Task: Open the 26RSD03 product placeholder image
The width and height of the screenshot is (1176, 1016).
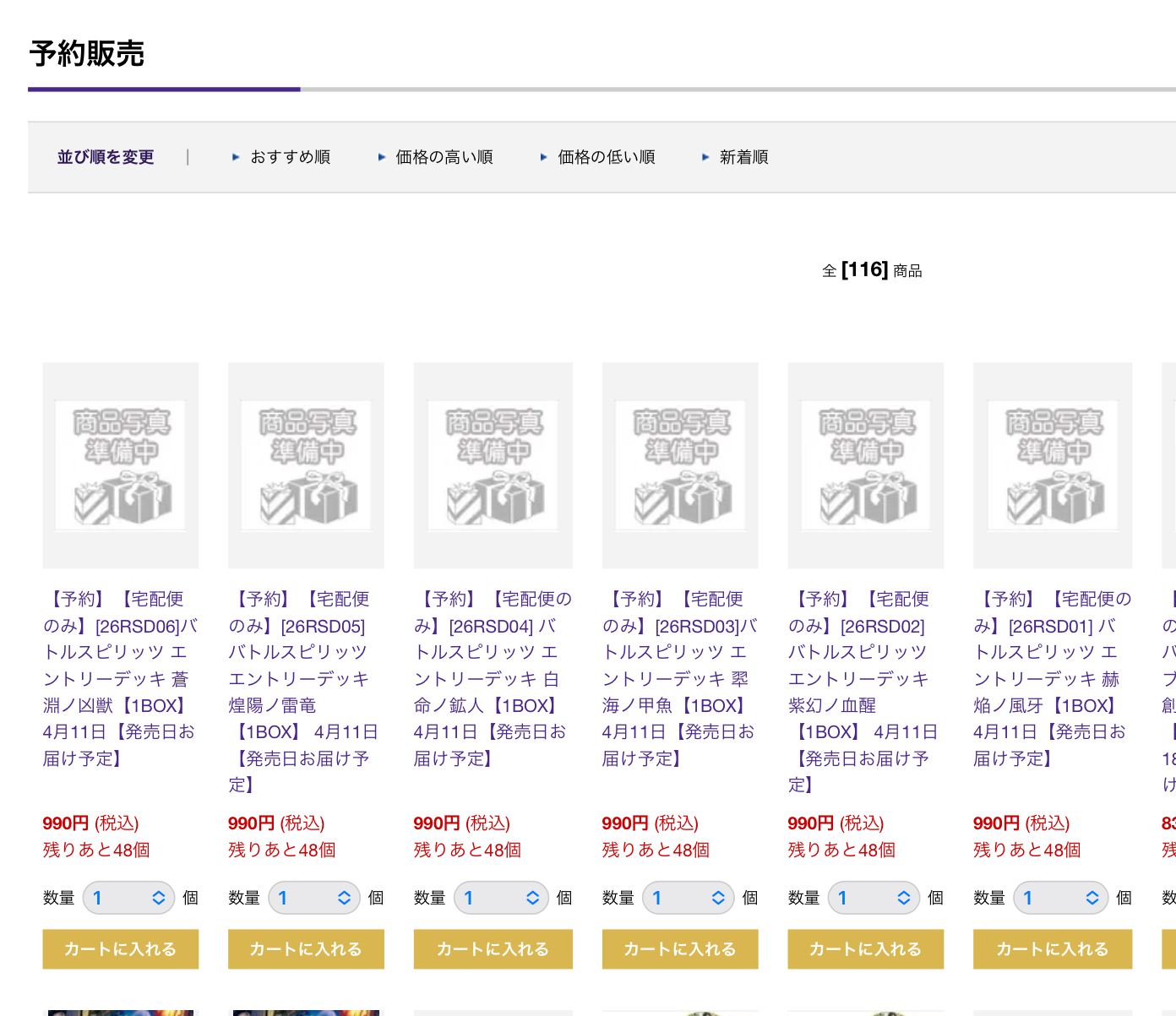Action: point(680,465)
